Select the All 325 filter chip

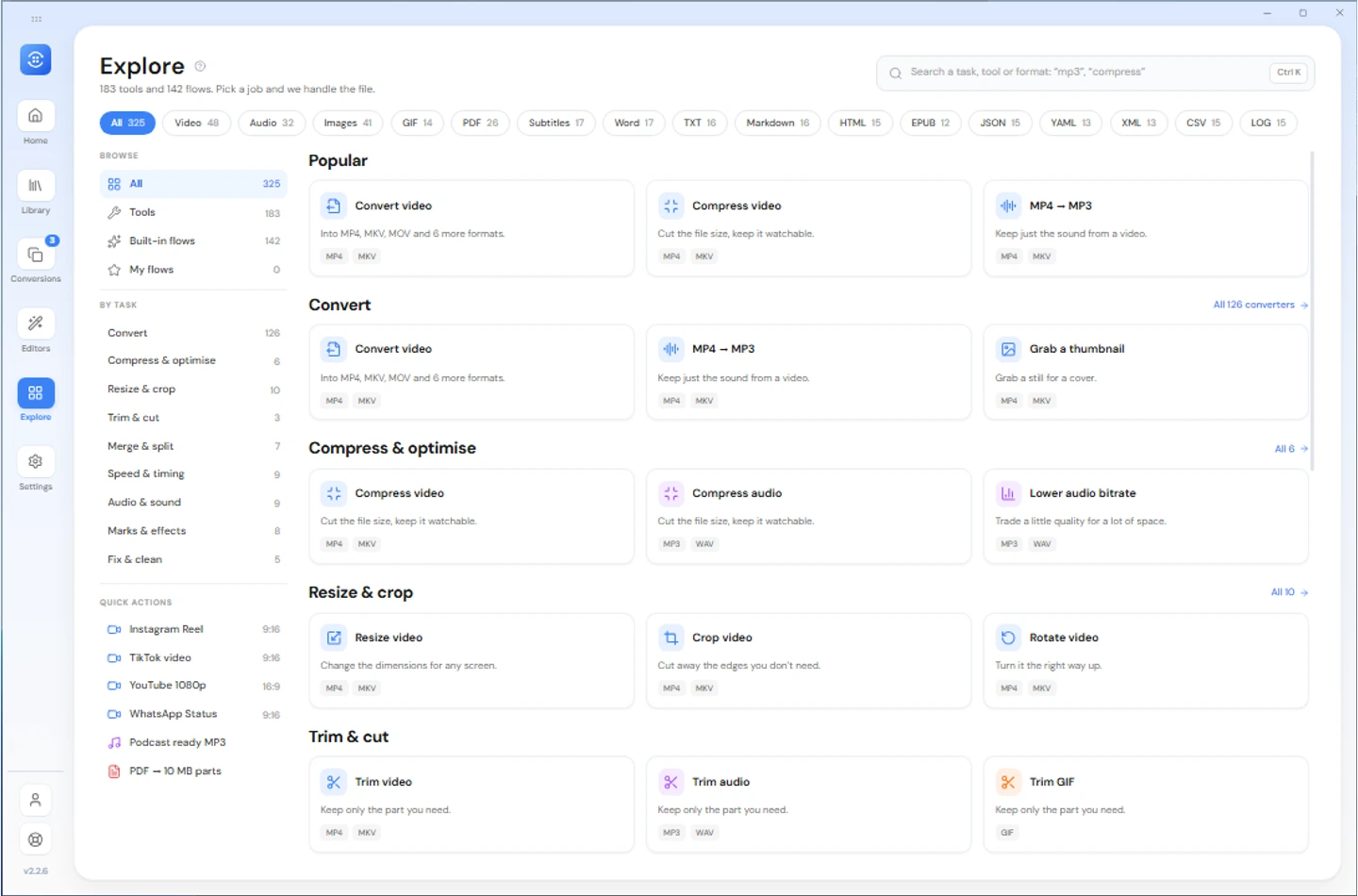coord(127,123)
